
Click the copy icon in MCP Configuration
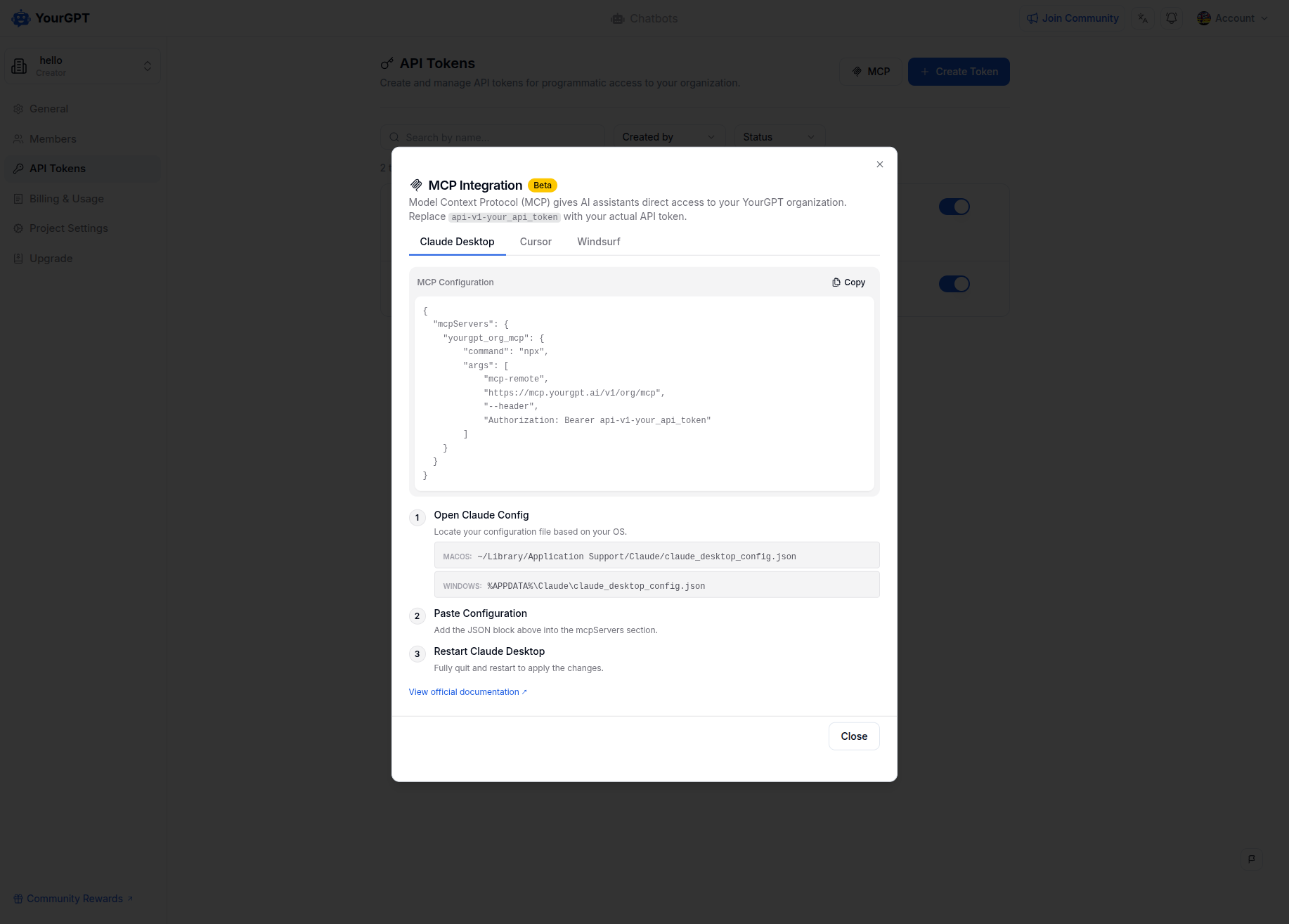tap(836, 282)
